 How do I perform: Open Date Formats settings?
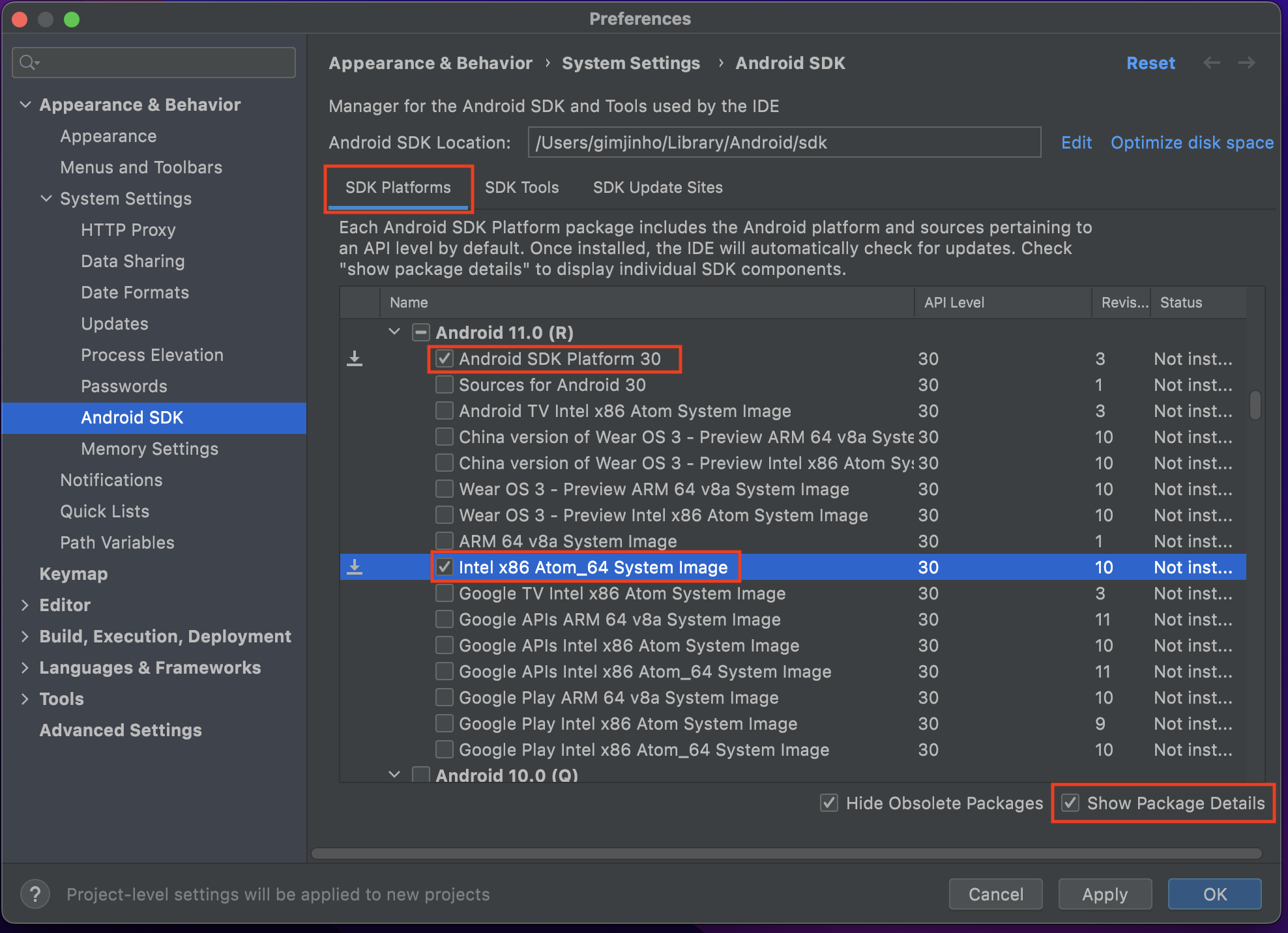click(135, 293)
